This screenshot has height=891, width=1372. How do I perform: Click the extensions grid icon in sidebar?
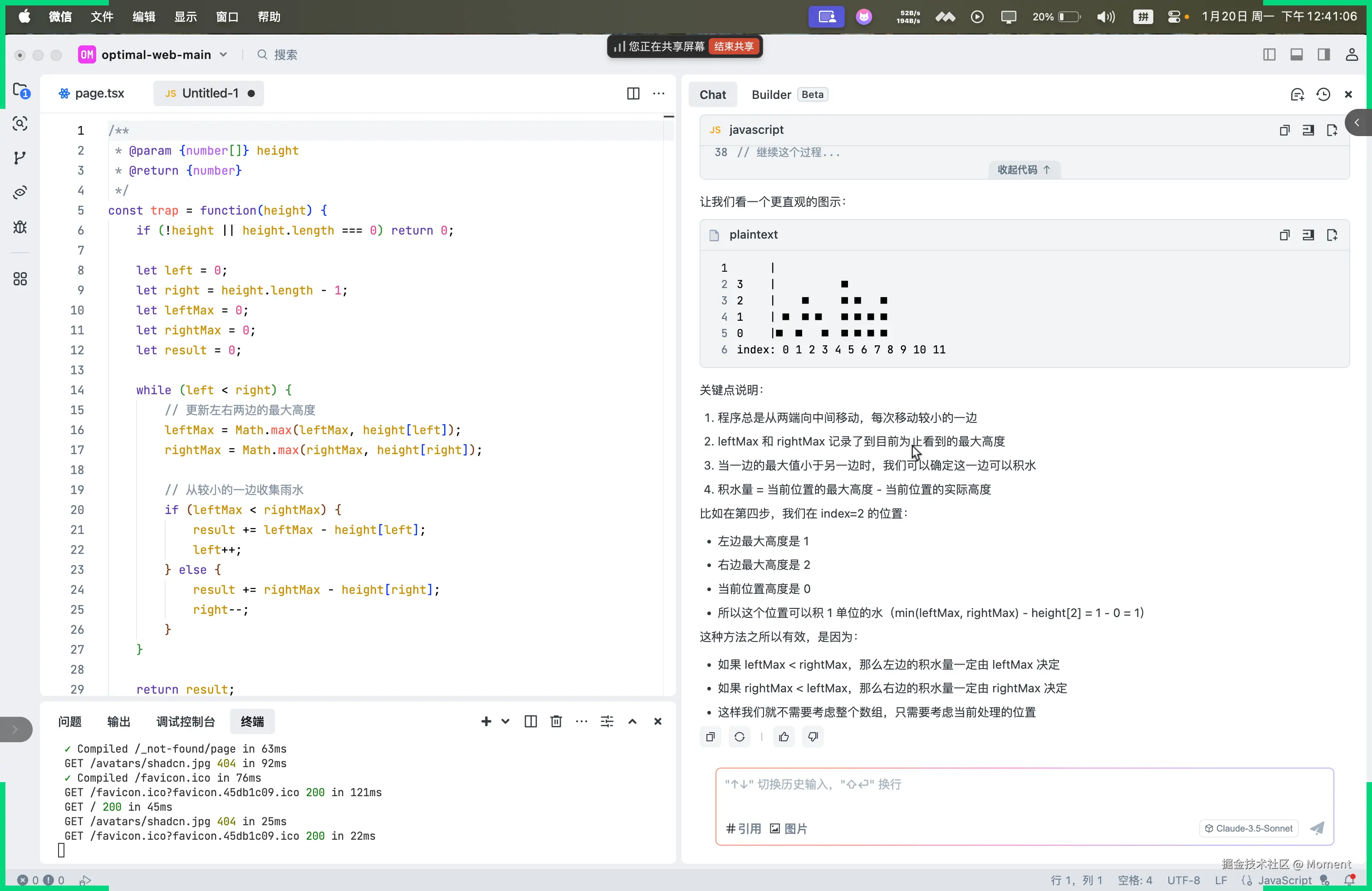click(x=20, y=279)
